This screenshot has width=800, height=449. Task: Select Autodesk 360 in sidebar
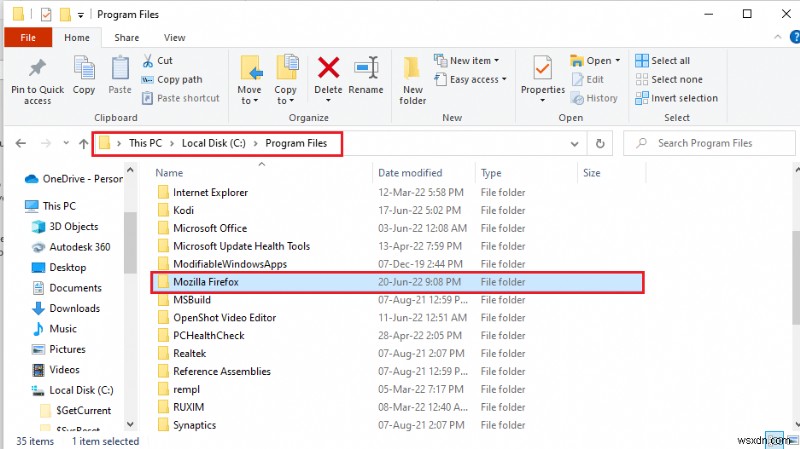(x=71, y=247)
